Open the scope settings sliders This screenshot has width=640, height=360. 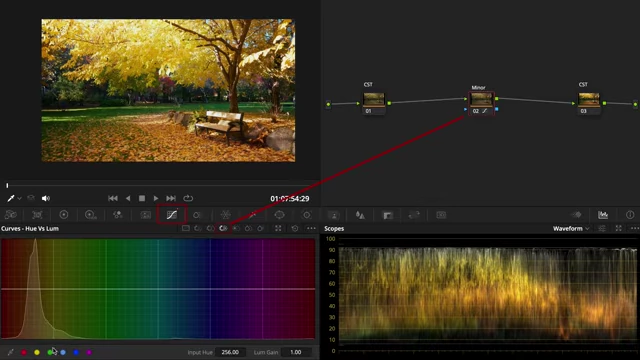click(x=602, y=229)
